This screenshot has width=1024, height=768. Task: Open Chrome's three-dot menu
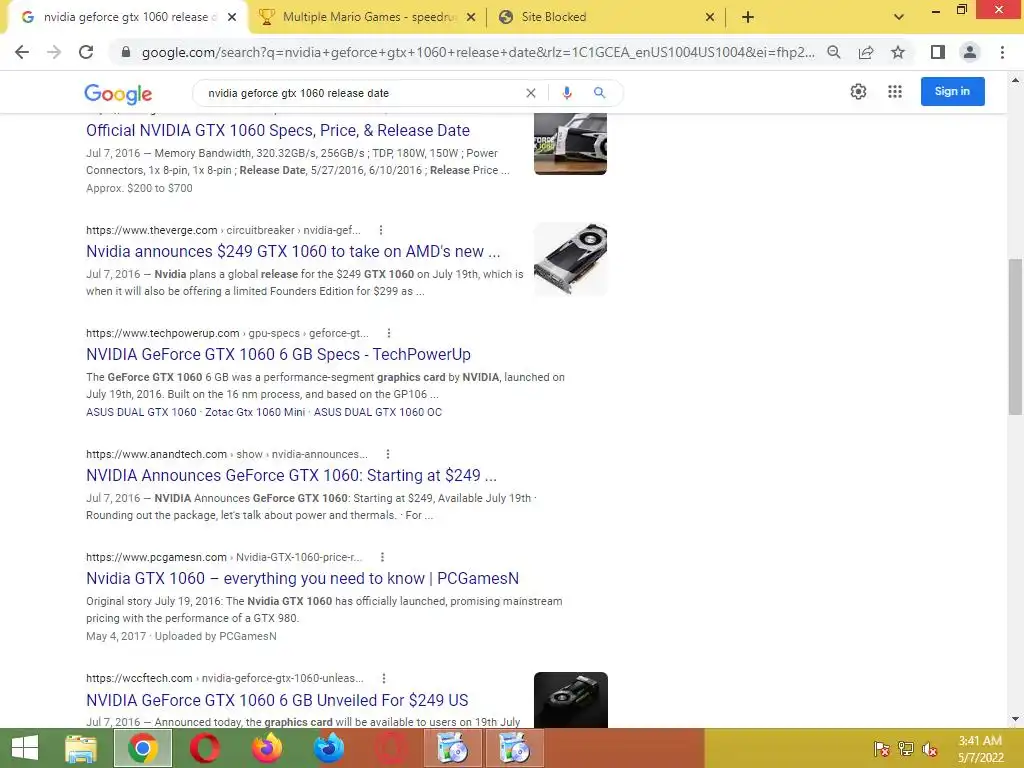coord(1002,52)
